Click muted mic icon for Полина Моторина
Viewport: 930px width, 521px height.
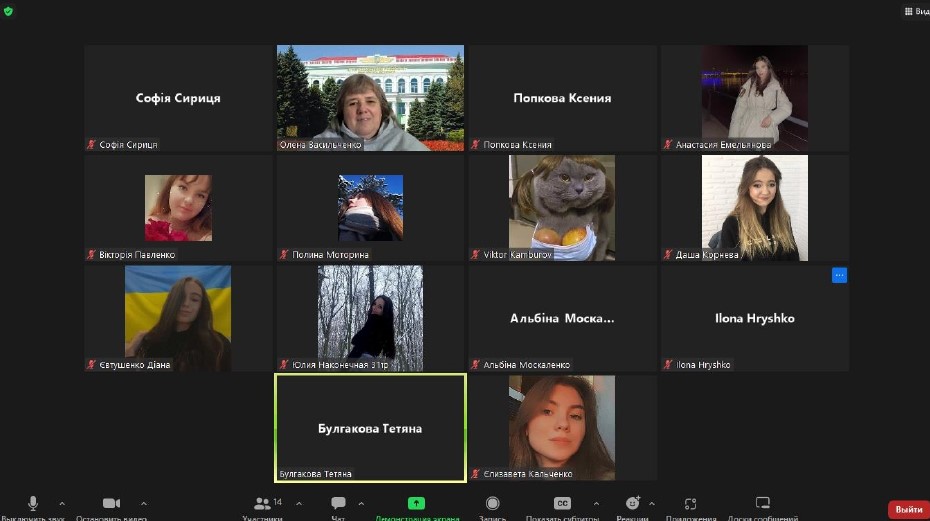click(x=284, y=255)
